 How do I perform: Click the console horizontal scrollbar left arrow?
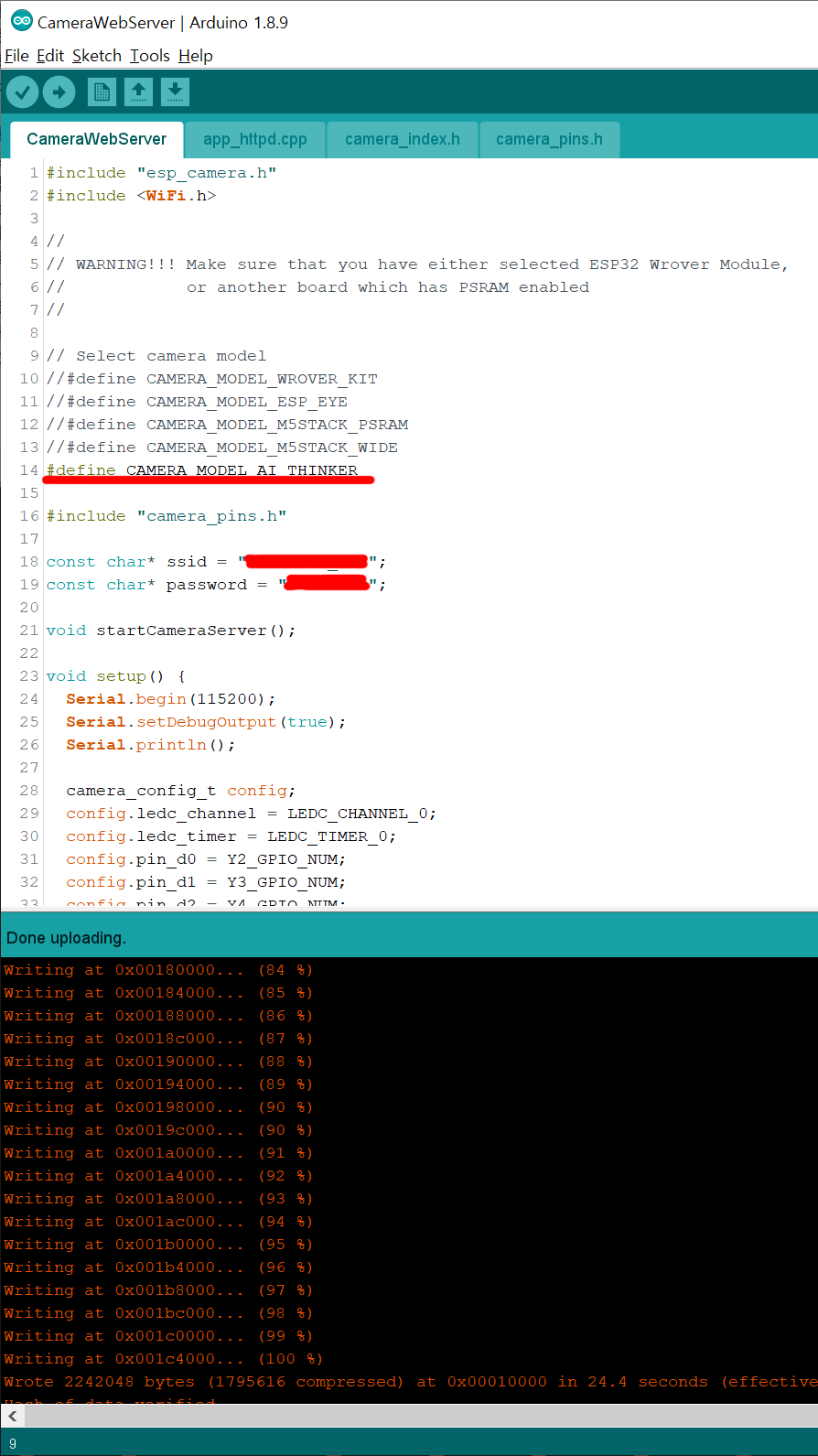12,1416
